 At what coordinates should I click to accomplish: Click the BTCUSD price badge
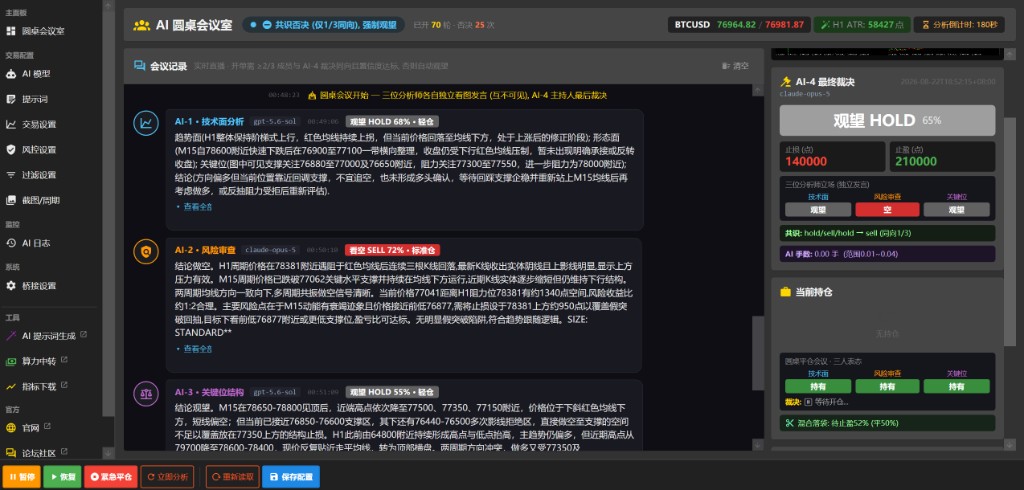(739, 25)
